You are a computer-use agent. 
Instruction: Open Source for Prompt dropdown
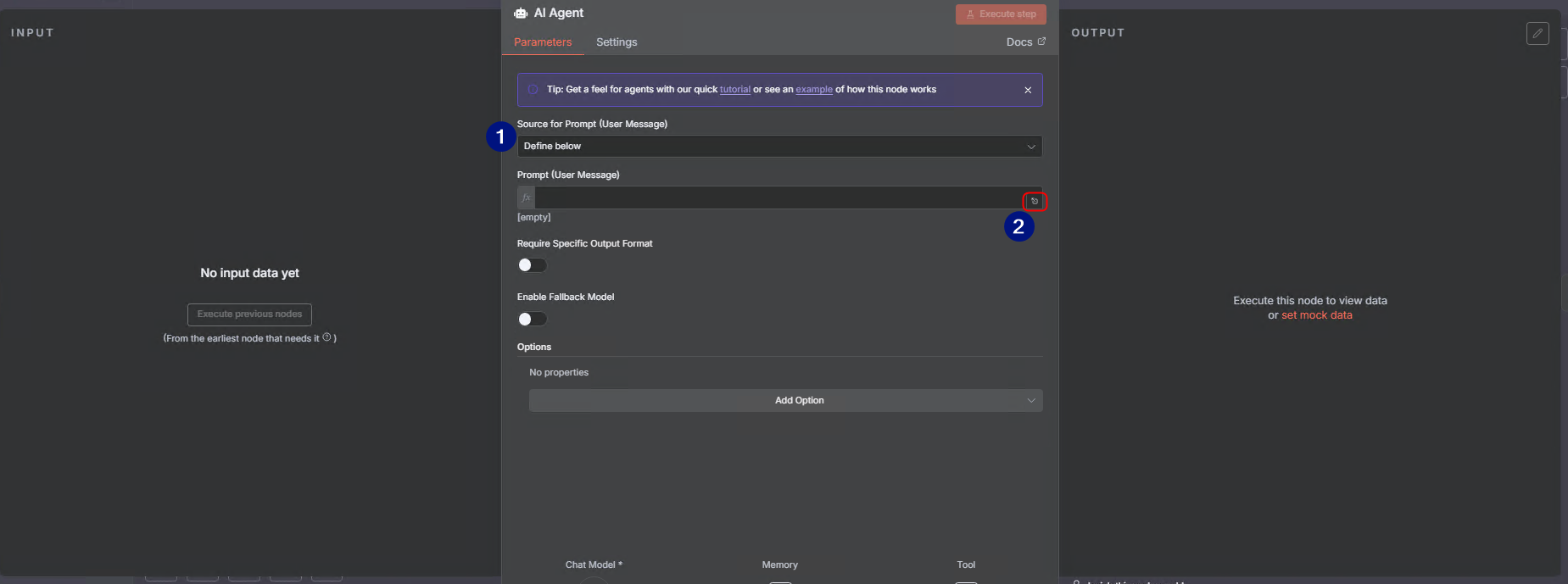tap(778, 147)
